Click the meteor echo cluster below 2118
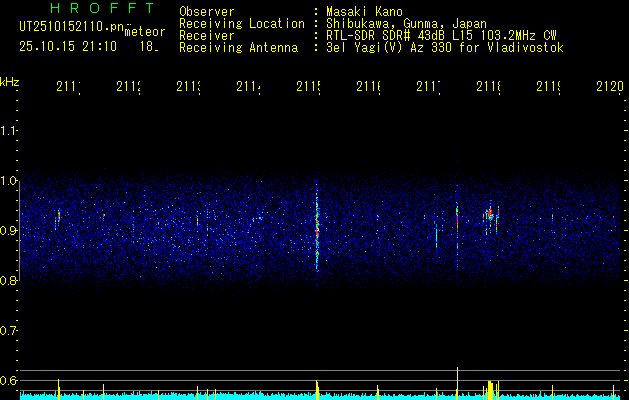629x400 pixels. click(x=491, y=219)
